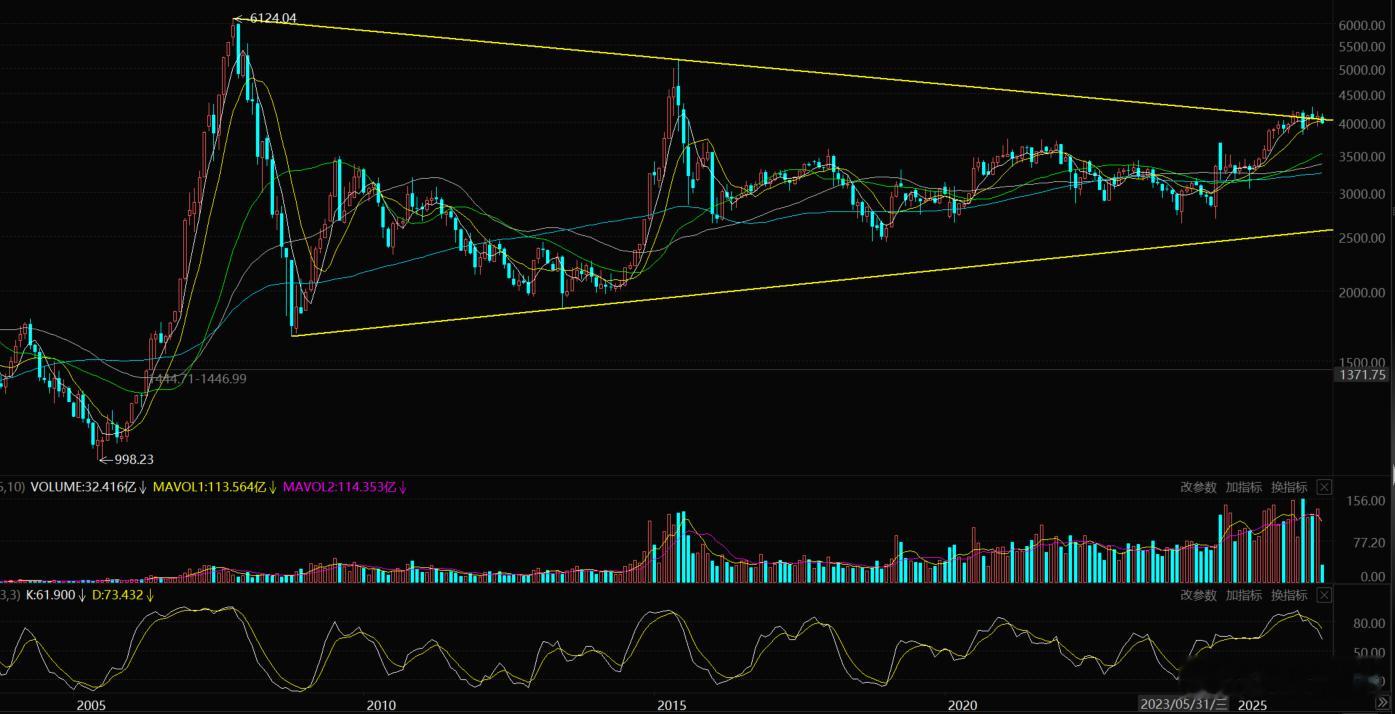Click the 6000.00 price axis label
Screen dimensions: 1395x714
(x=1364, y=25)
